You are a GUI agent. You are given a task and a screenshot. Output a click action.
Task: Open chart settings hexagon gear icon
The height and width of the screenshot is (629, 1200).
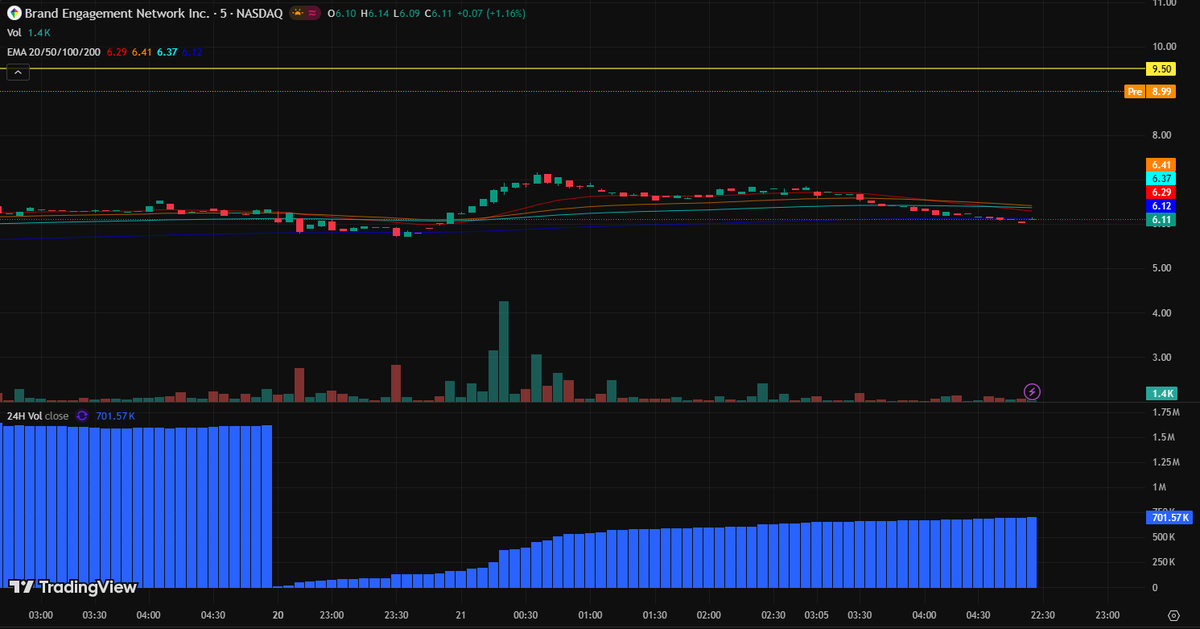click(x=1174, y=615)
